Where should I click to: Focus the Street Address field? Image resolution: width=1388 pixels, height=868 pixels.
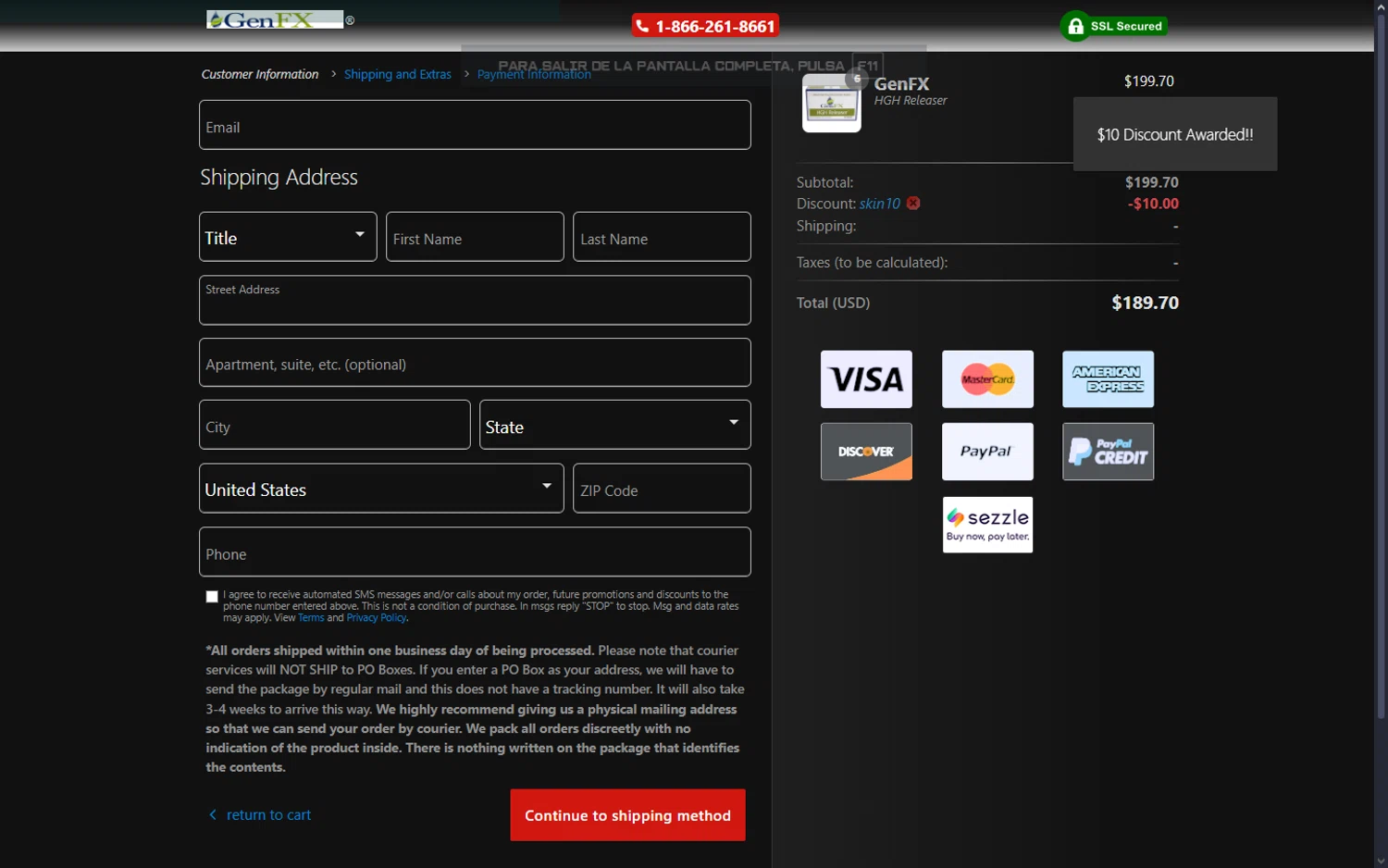tap(475, 300)
